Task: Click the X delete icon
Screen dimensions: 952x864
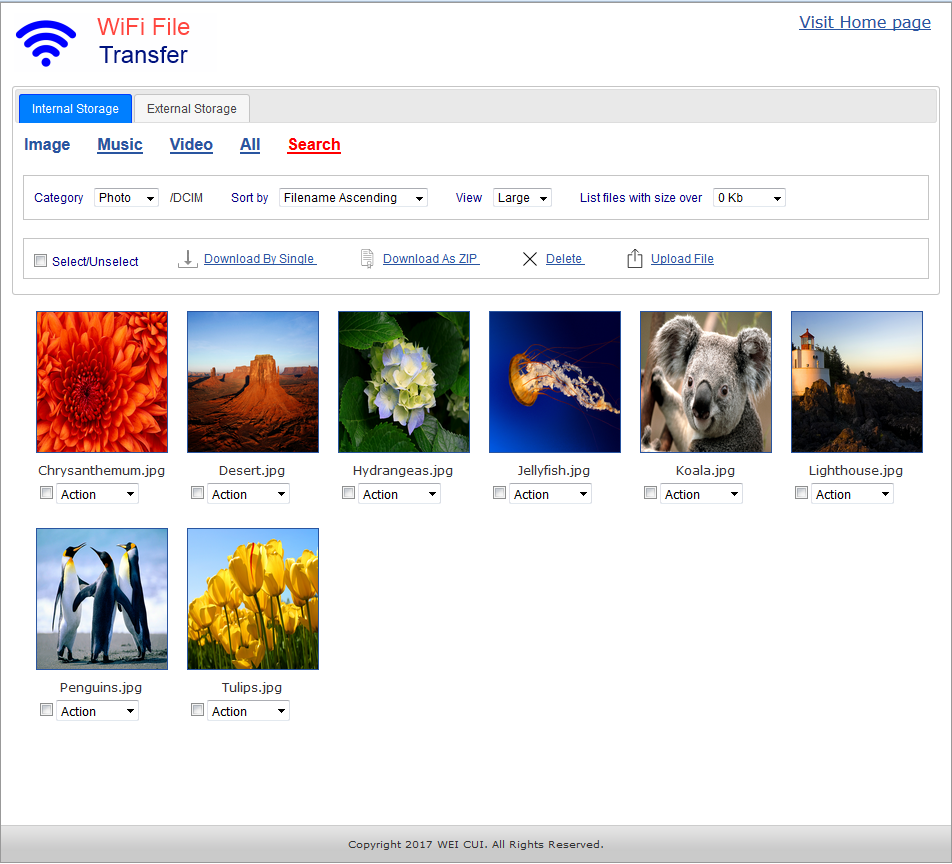Action: (530, 259)
